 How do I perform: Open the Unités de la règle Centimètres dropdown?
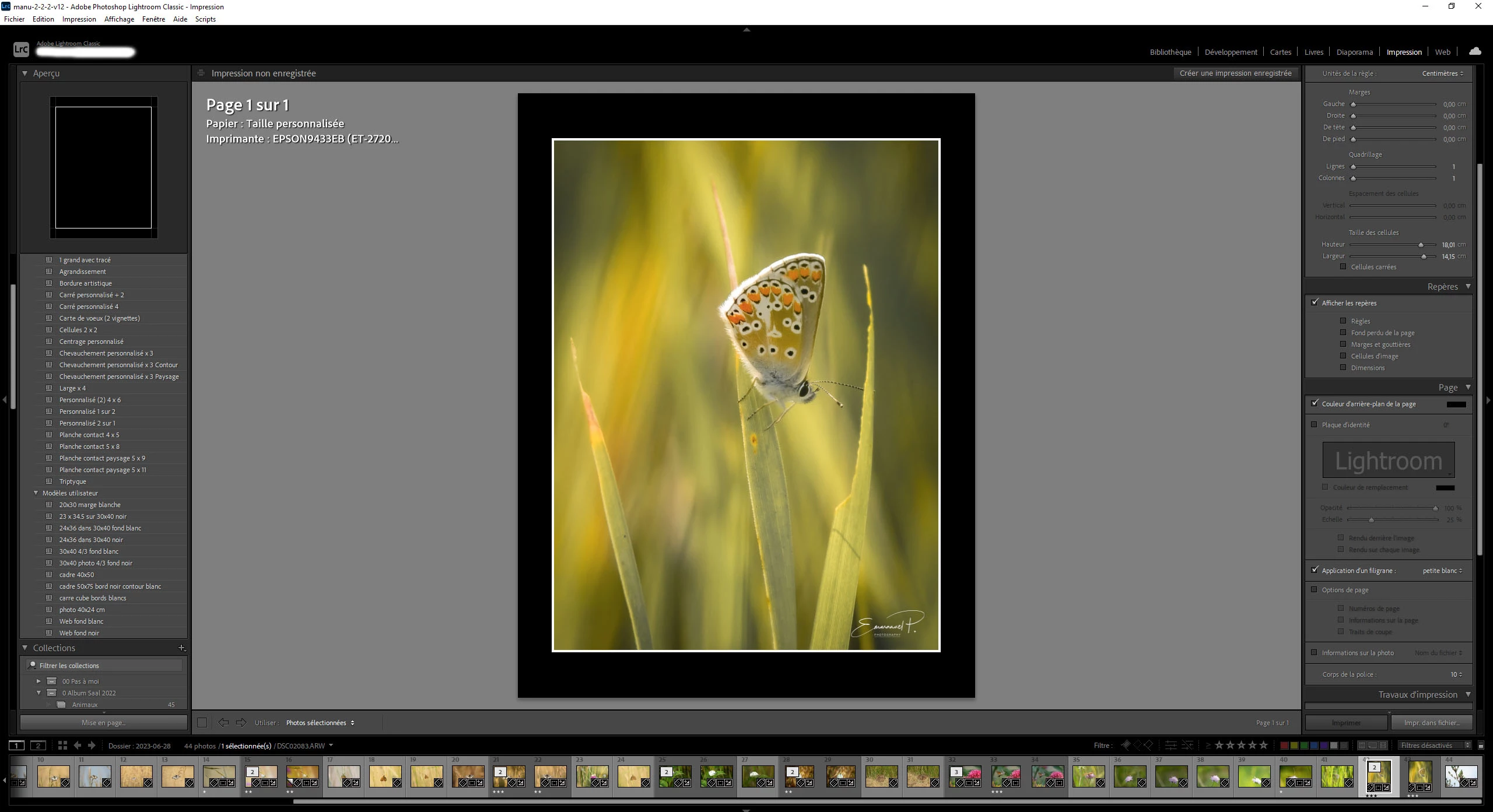(1442, 73)
